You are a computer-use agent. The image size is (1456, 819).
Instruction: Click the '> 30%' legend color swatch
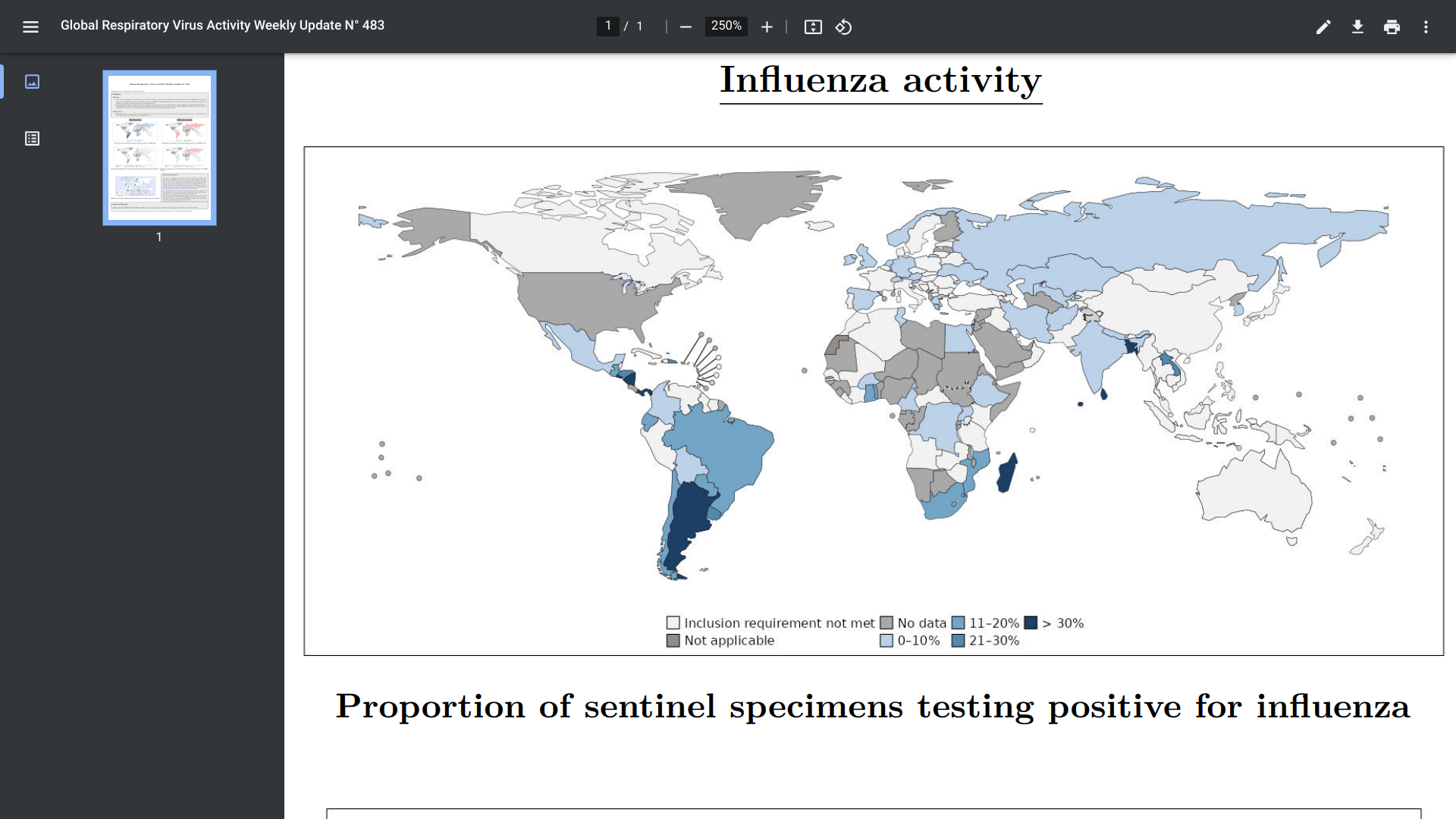pyautogui.click(x=1030, y=623)
